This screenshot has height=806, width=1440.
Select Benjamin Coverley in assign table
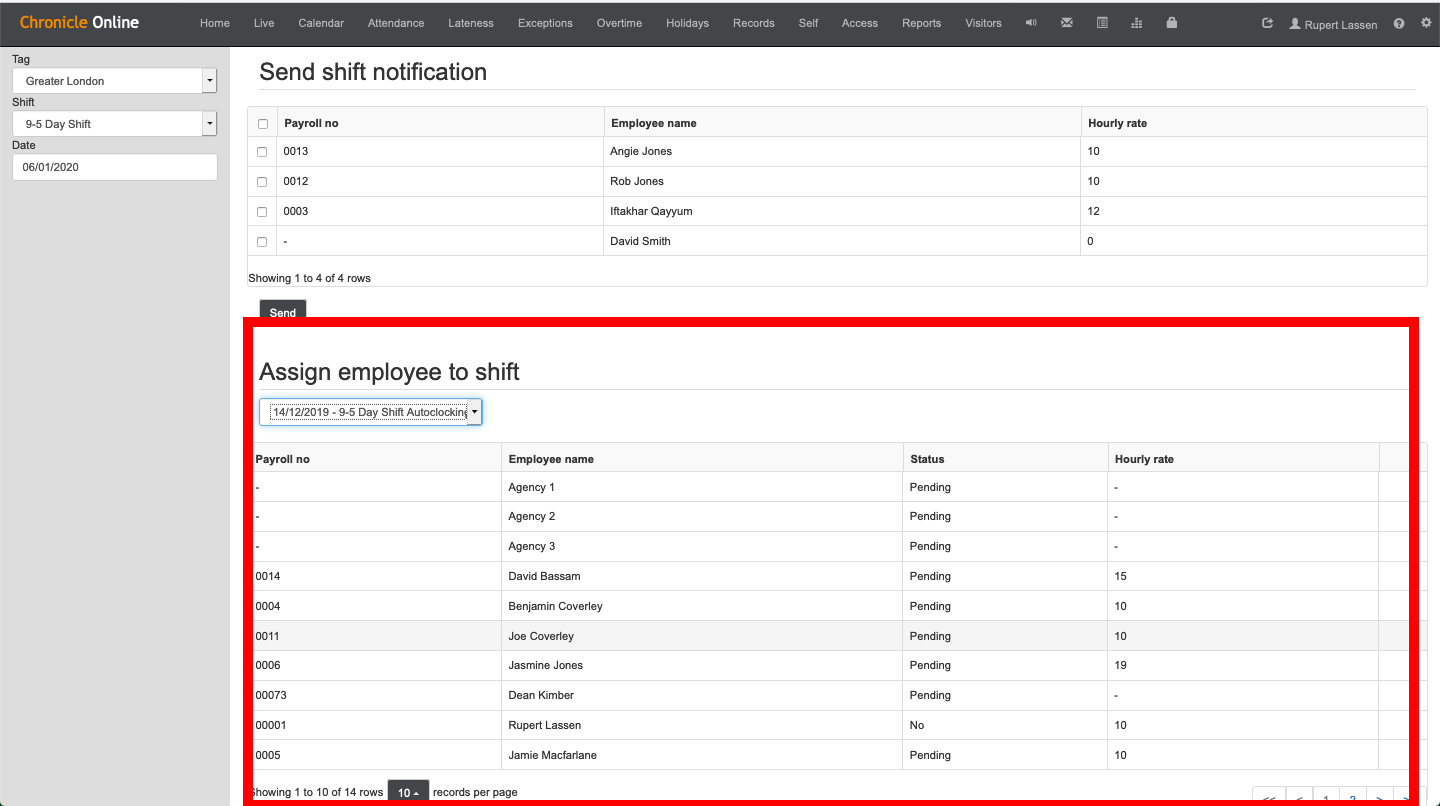[837, 606]
